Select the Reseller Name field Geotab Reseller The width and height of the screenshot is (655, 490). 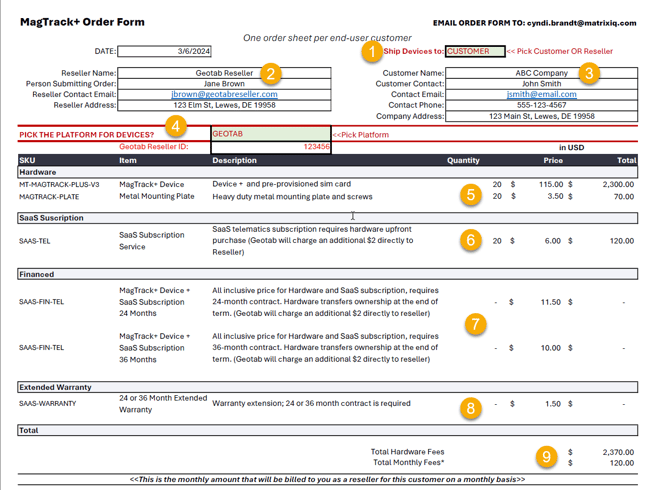(x=224, y=73)
